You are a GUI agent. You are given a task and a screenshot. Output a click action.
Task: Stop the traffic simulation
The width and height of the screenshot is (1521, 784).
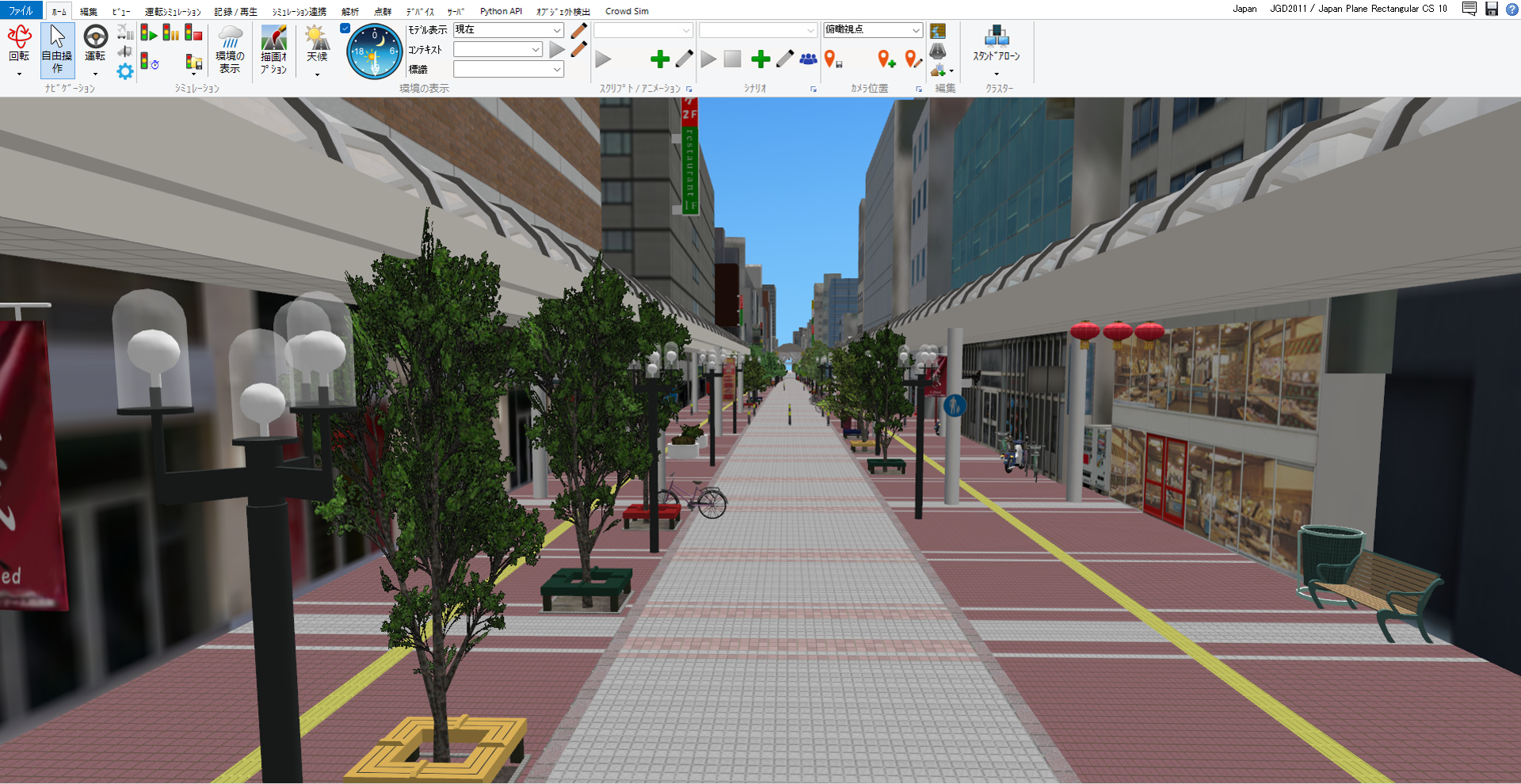coord(193,33)
